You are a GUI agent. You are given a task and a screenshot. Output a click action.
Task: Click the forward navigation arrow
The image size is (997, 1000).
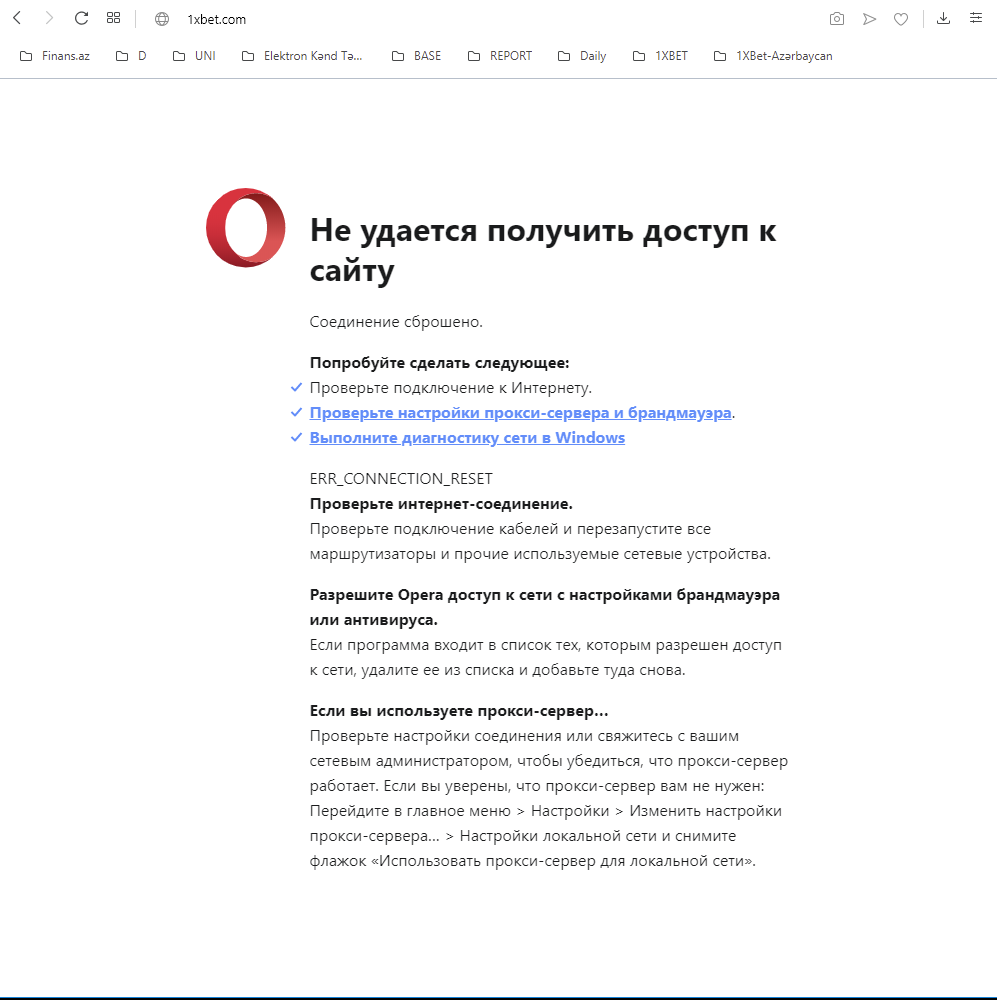coord(49,18)
